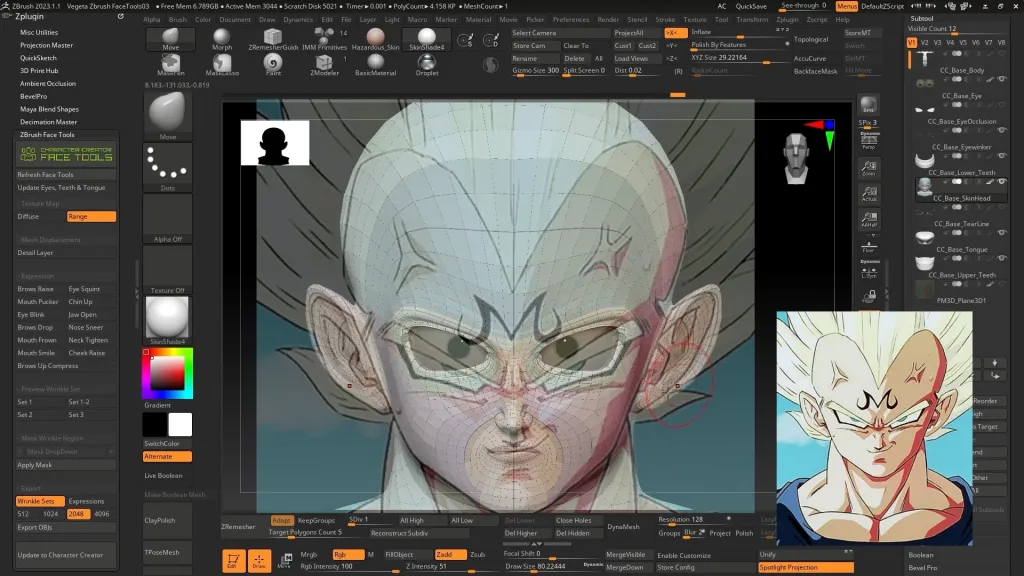Screen dimensions: 1024x576
Task: Select the Range texture map option
Action: (x=91, y=216)
